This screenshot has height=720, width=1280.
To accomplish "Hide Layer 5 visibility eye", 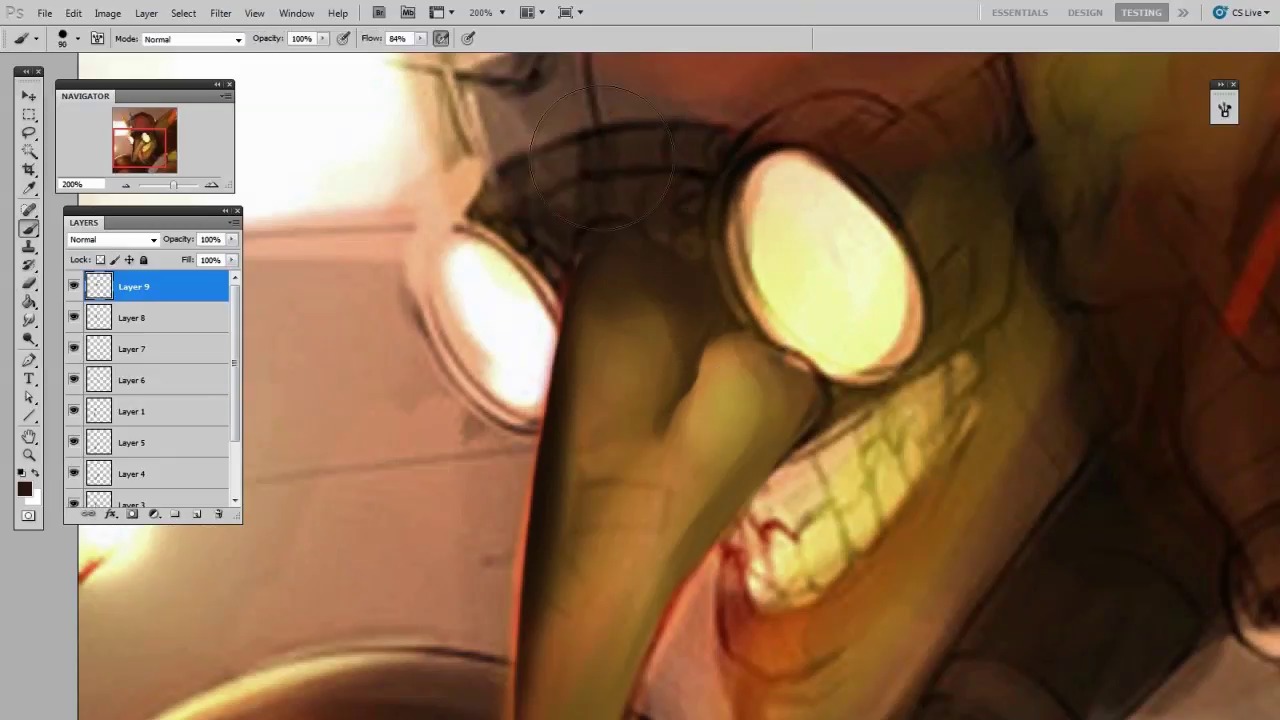I will click(x=74, y=442).
